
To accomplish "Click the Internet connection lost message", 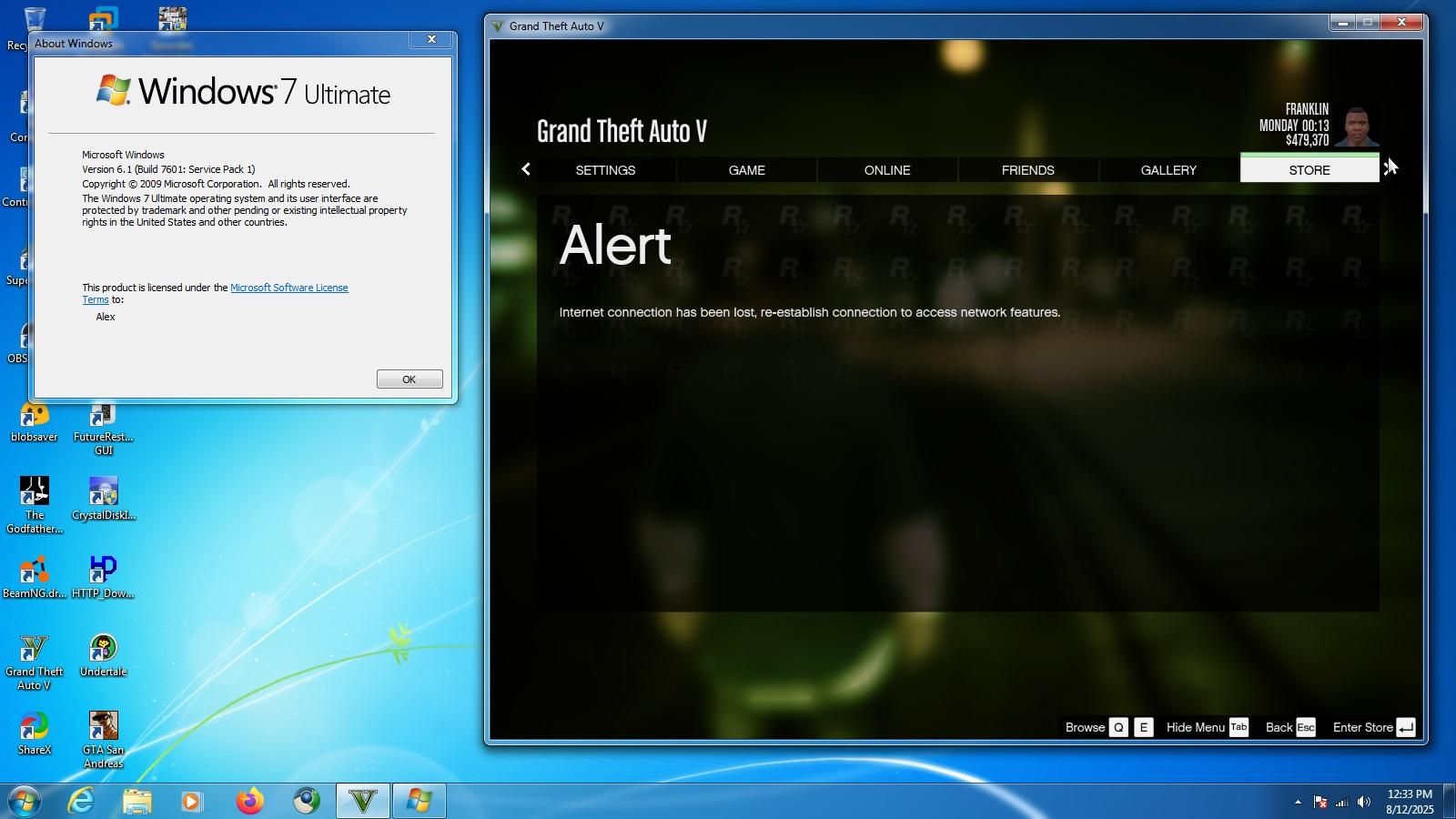I will [809, 312].
